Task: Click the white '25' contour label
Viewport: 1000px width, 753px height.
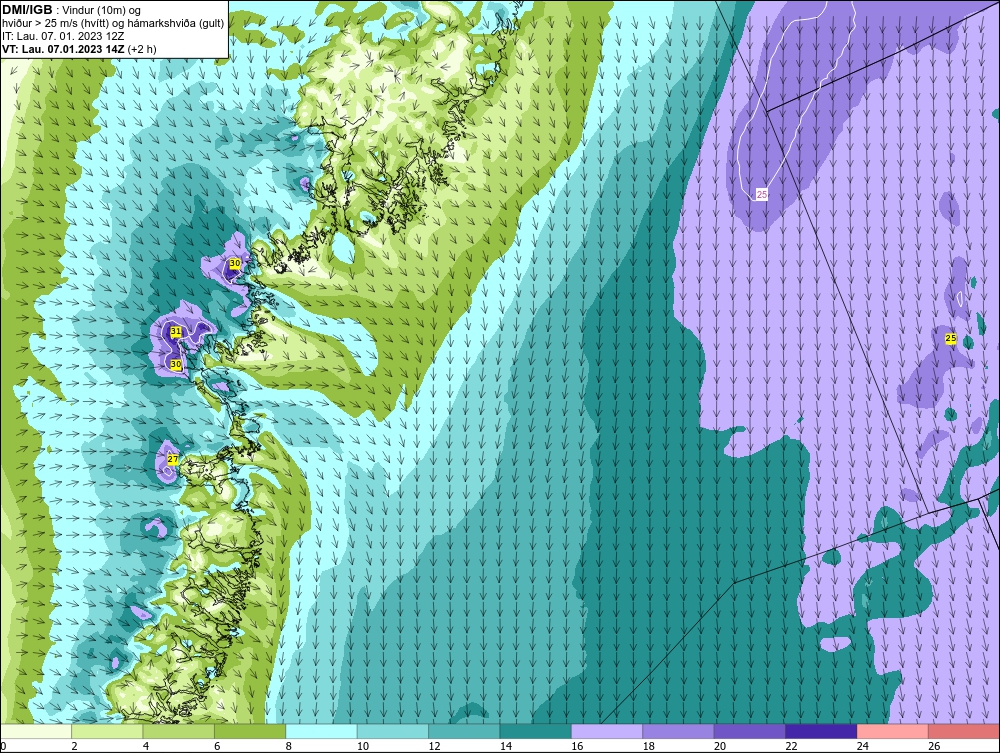Action: coord(761,194)
